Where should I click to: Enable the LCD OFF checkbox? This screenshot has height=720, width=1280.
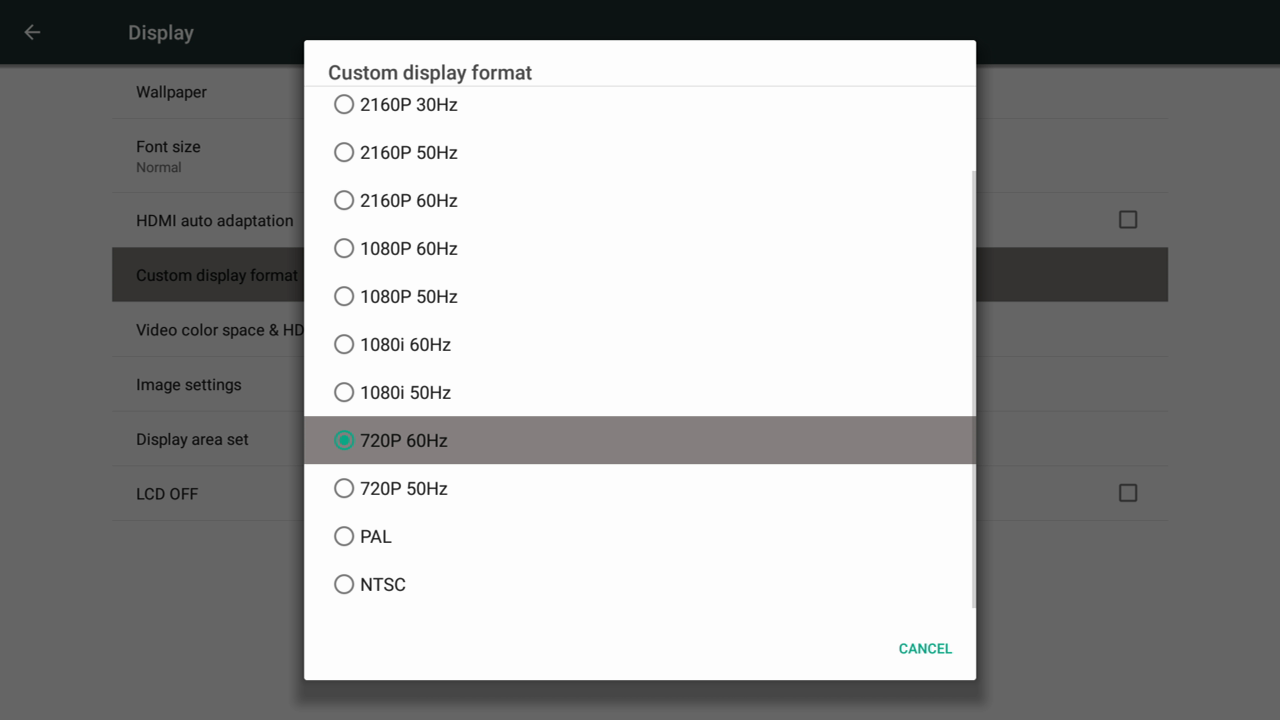pos(1128,493)
